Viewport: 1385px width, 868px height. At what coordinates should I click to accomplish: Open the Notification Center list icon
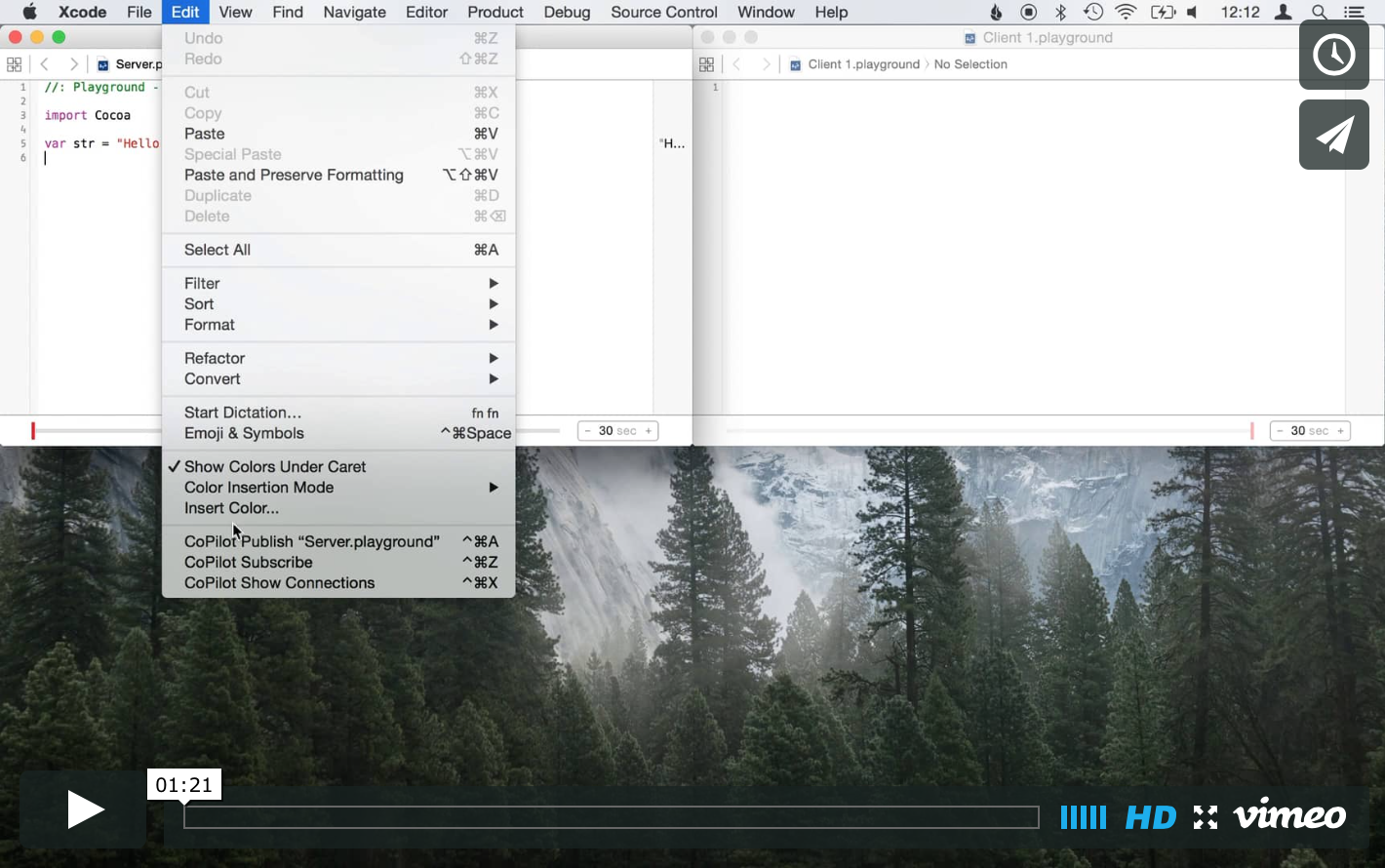[1354, 13]
